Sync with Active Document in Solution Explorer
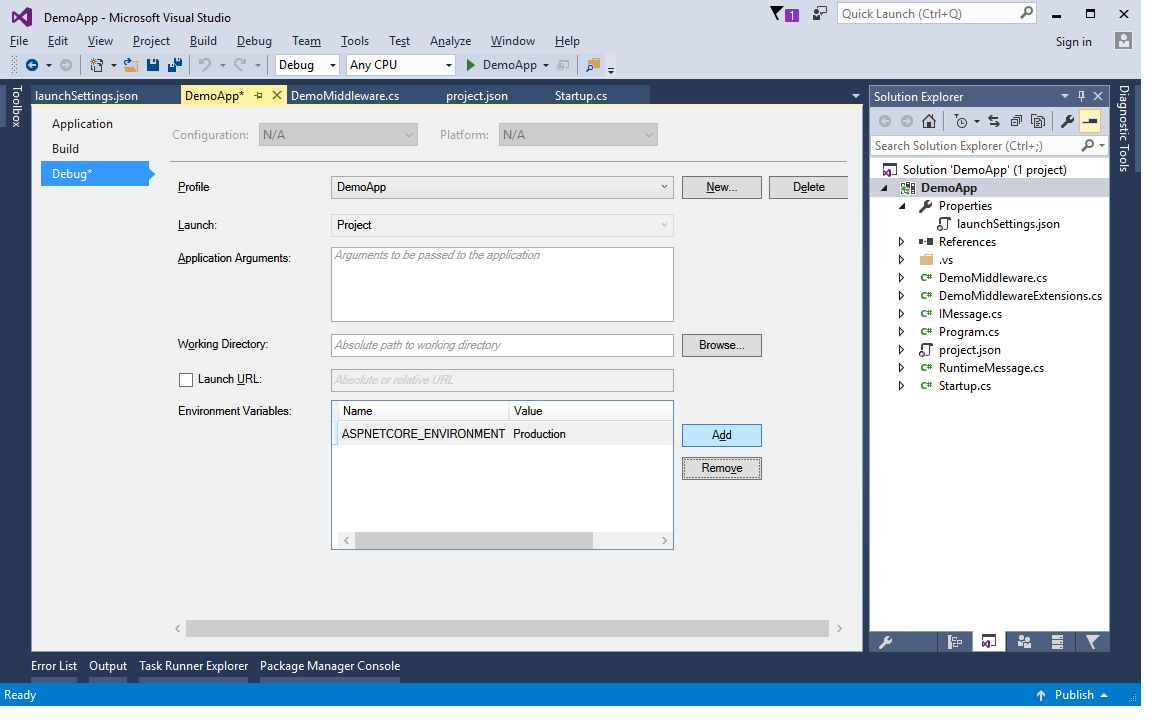The image size is (1152, 720). pos(994,121)
